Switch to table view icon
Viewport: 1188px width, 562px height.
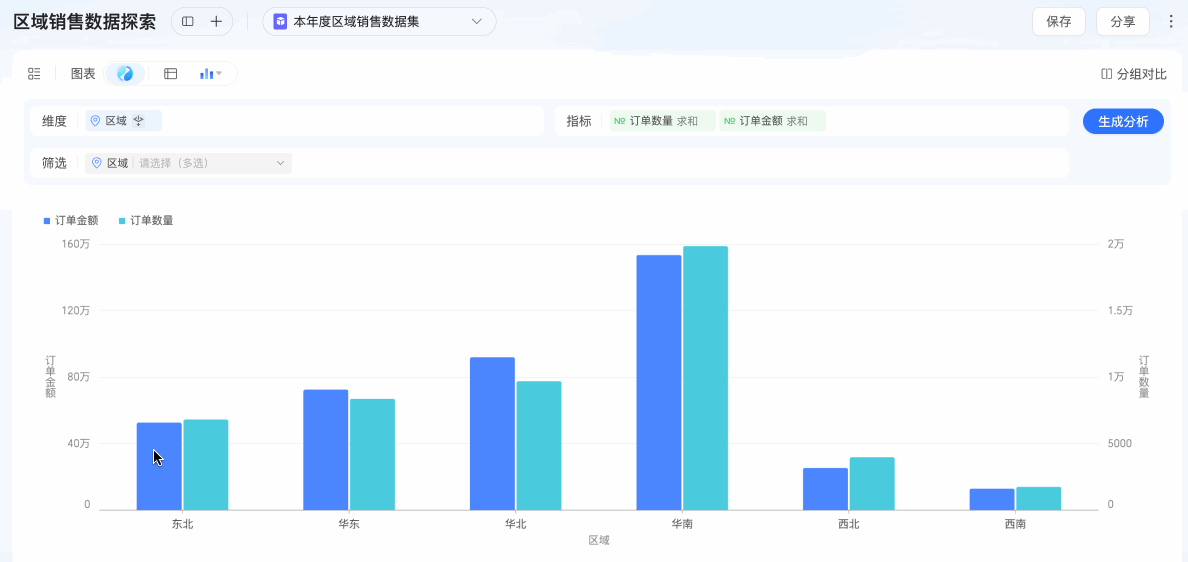point(170,73)
